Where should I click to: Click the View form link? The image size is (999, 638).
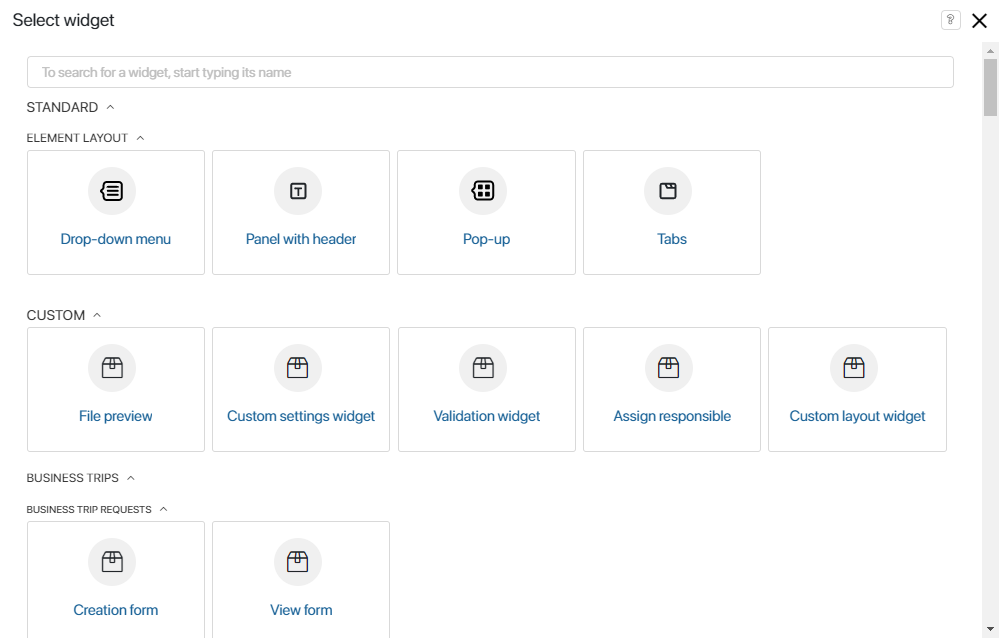point(301,610)
